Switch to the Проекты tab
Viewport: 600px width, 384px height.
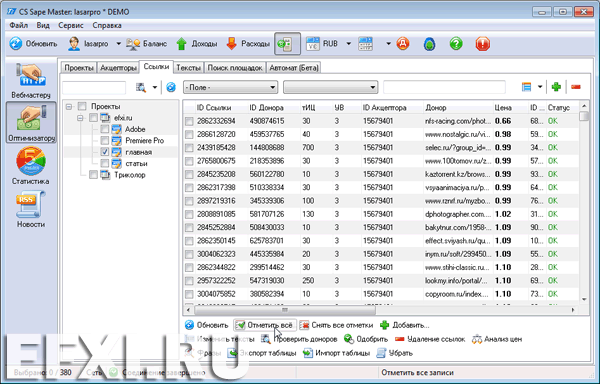pos(79,68)
